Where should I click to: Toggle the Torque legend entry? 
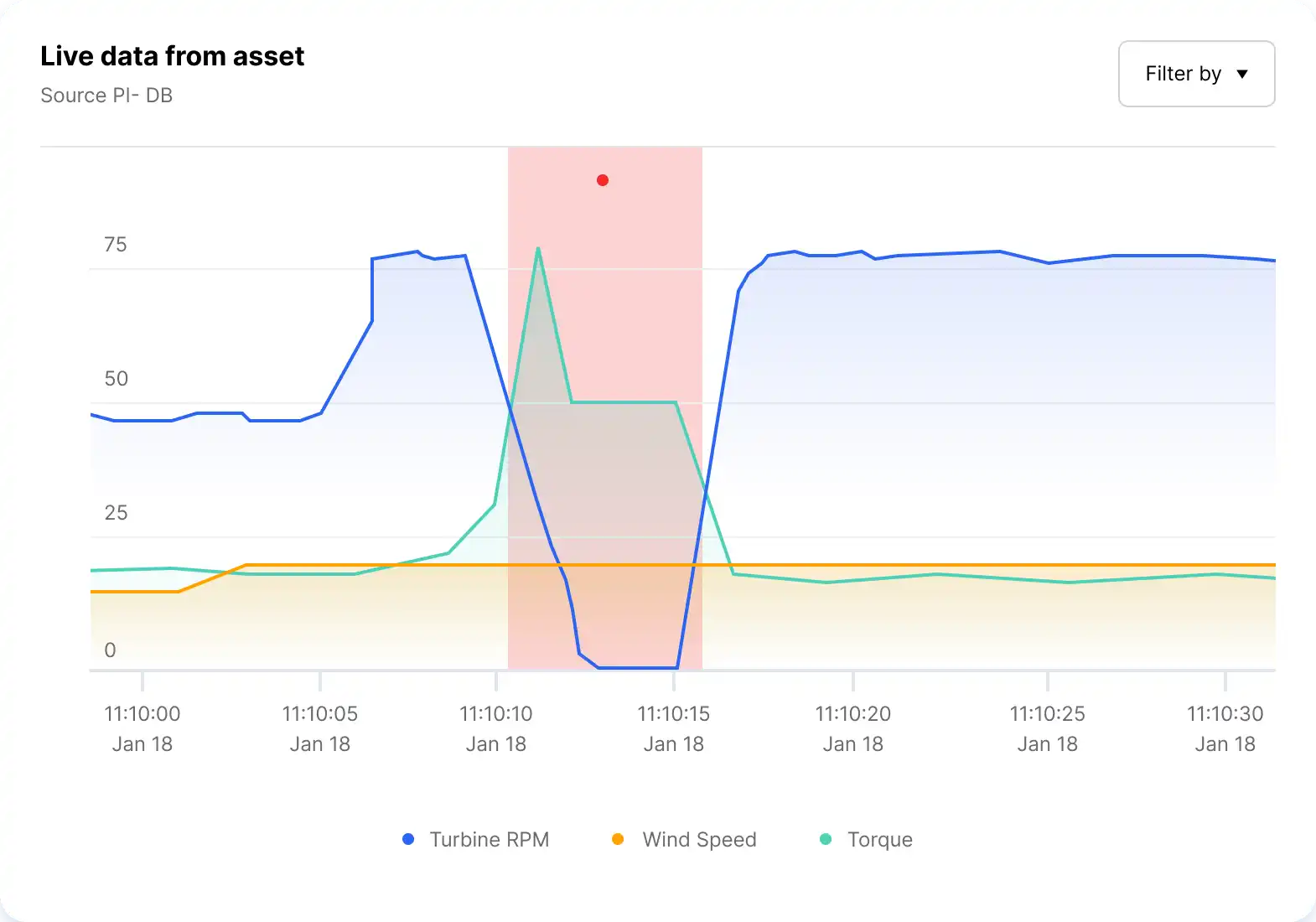[879, 839]
